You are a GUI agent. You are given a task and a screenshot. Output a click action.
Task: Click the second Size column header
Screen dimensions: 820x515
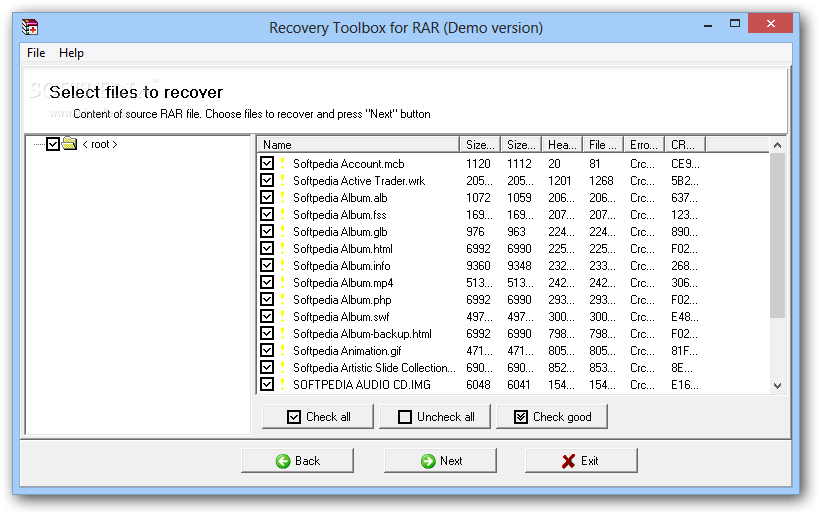point(521,145)
